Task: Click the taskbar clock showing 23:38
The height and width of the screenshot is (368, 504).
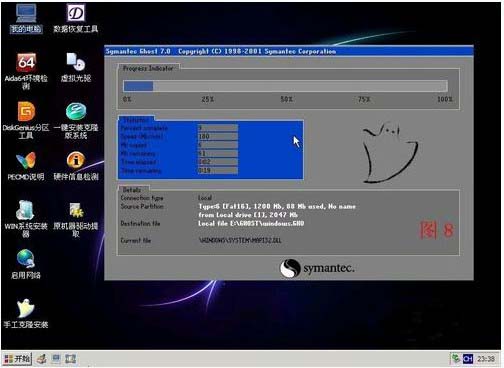Action: point(486,359)
